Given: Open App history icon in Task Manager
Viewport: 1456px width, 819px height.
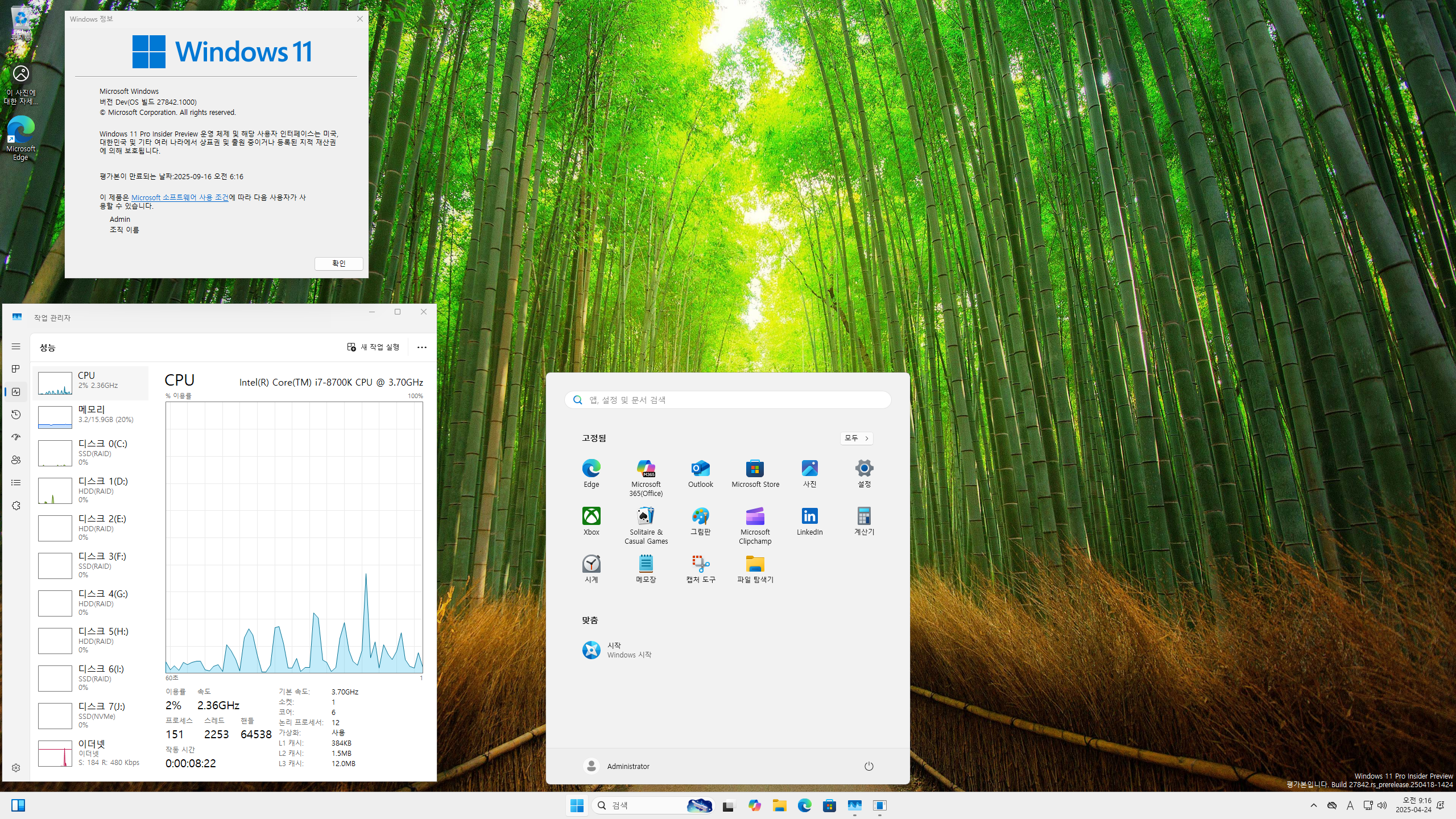Looking at the screenshot, I should point(16,415).
